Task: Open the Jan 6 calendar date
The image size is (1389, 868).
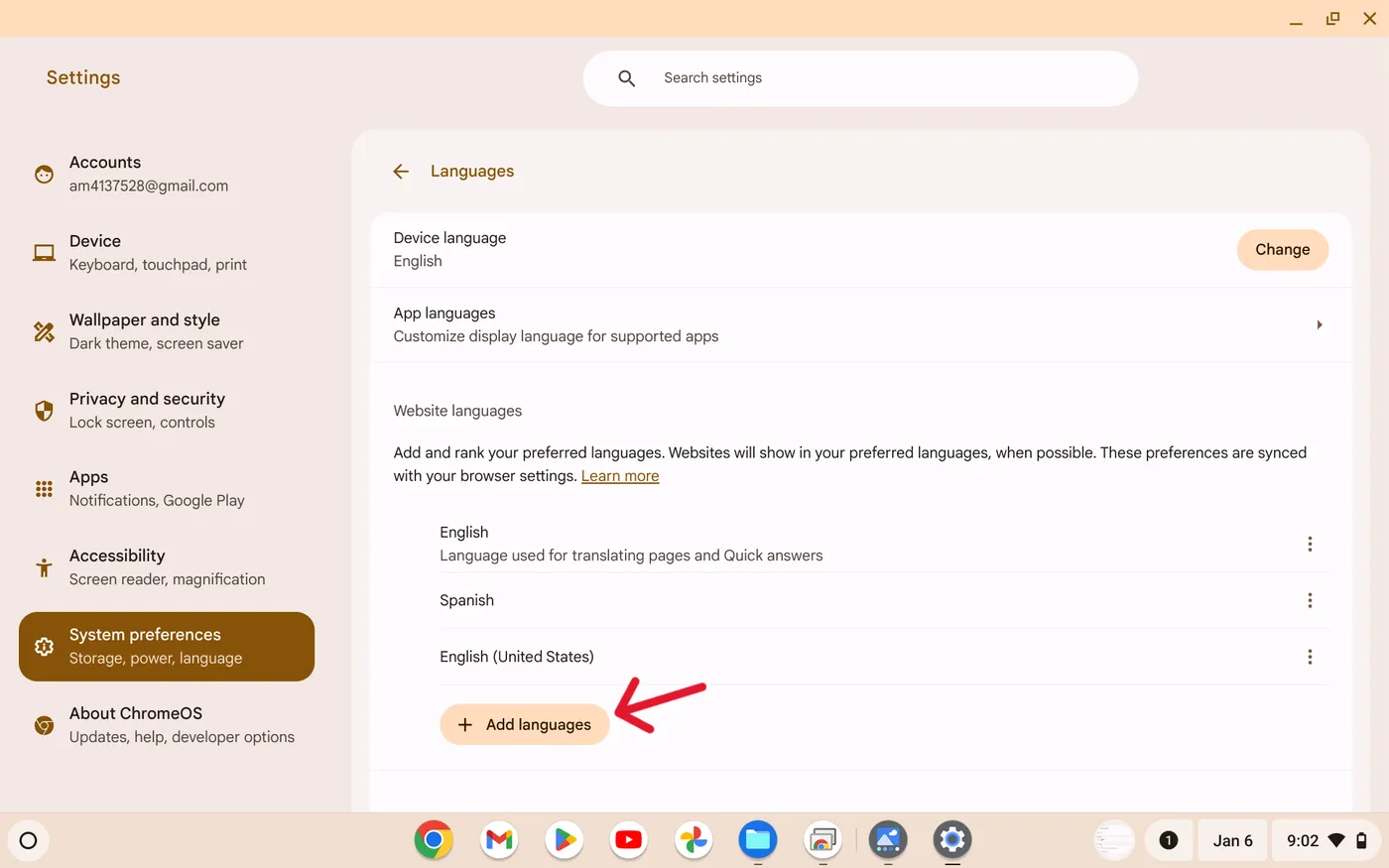Action: point(1232,840)
